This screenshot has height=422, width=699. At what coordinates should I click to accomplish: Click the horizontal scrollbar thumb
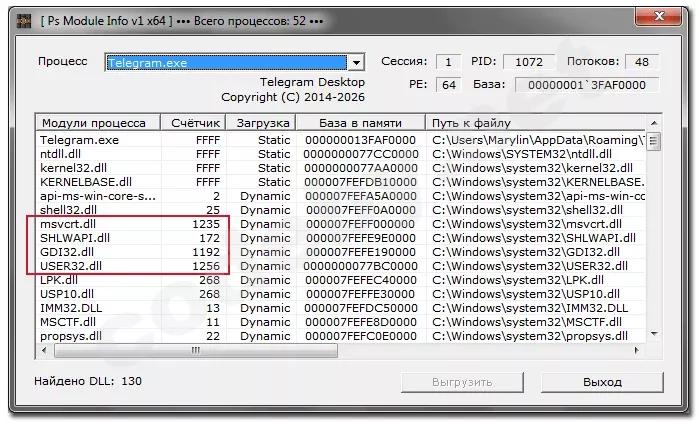[x=196, y=351]
